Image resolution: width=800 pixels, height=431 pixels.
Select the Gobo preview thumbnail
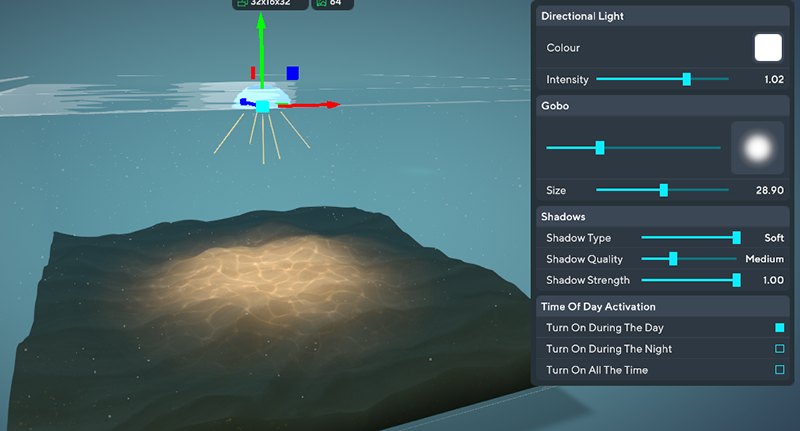[758, 148]
